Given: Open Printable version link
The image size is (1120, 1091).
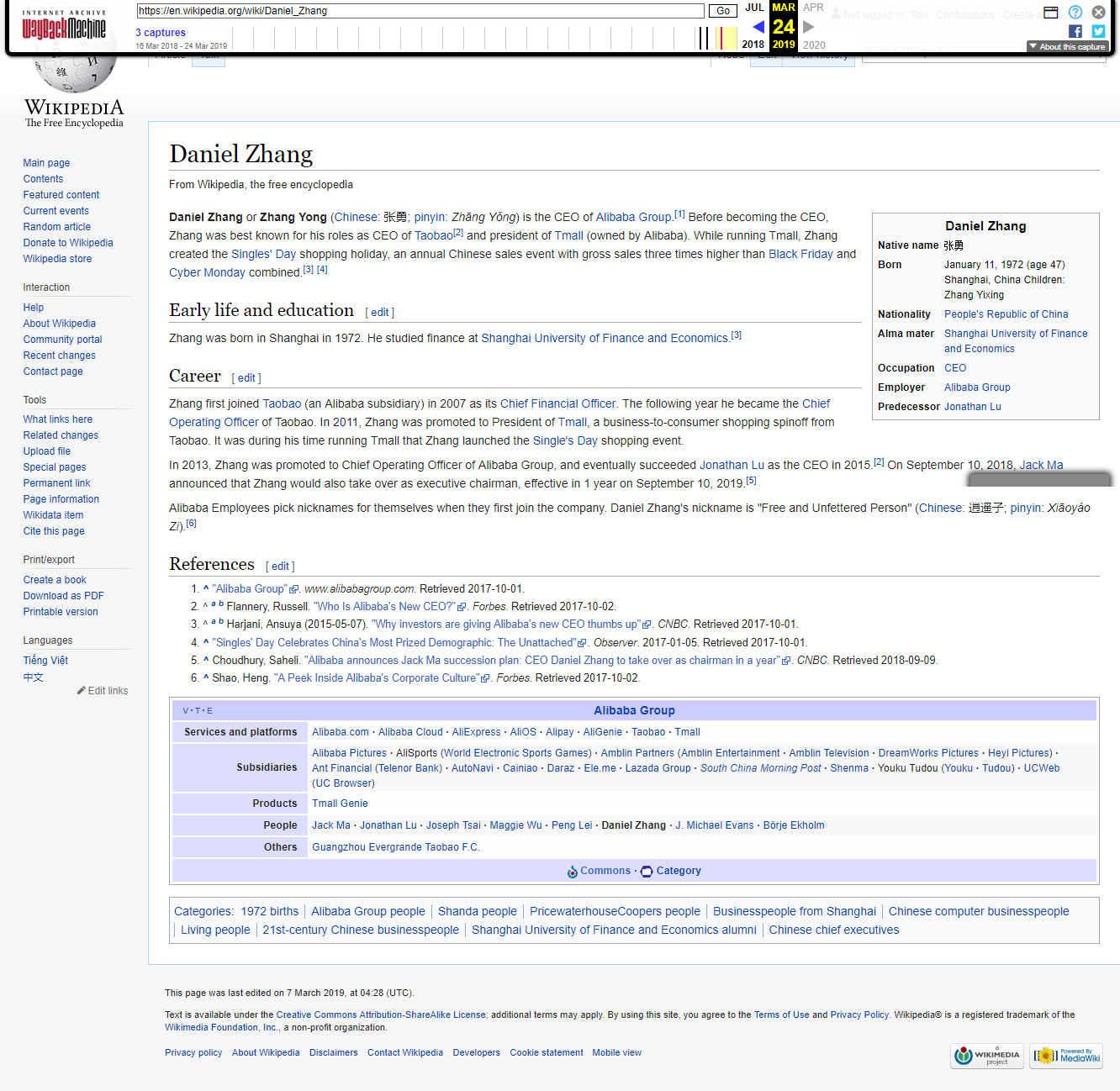Looking at the screenshot, I should click(61, 612).
